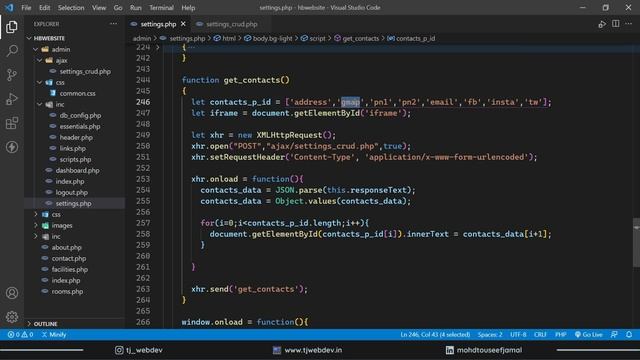Screen dimensions: 640x360
Task: Open the Run menu
Action: coord(136,8)
